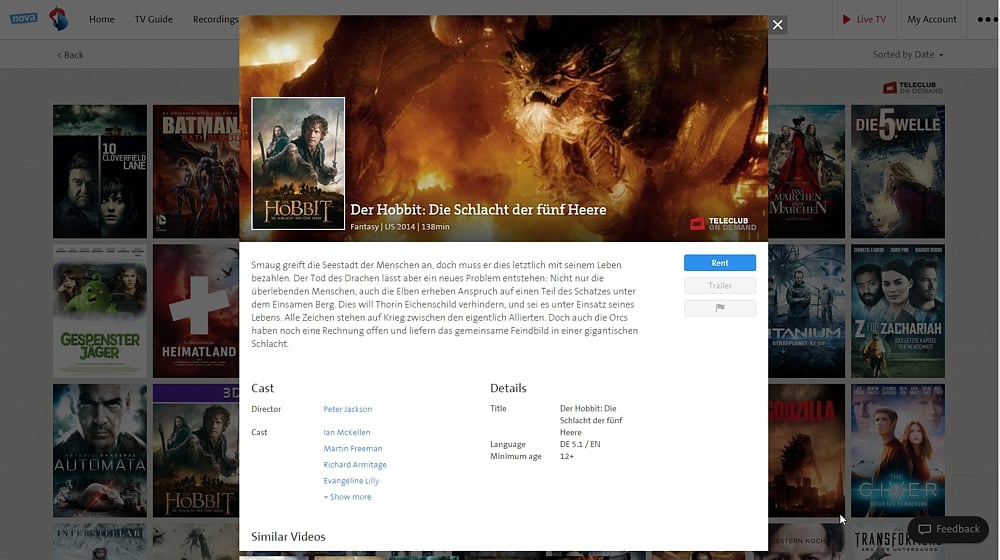Open the Batman movie poster

196,172
